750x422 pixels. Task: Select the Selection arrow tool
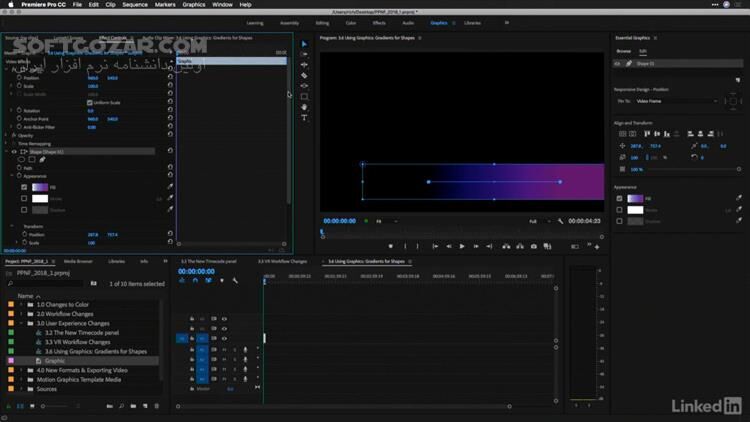(304, 44)
